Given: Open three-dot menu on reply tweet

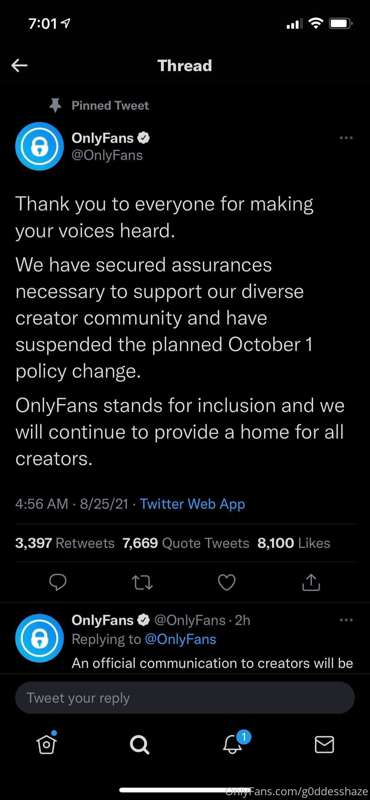Looking at the screenshot, I should (346, 620).
